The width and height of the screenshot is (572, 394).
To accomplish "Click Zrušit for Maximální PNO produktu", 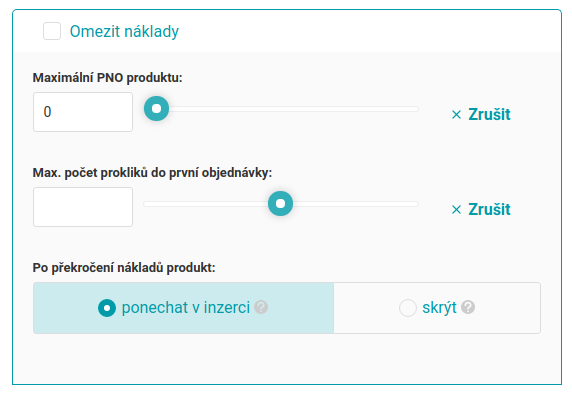I will point(489,115).
